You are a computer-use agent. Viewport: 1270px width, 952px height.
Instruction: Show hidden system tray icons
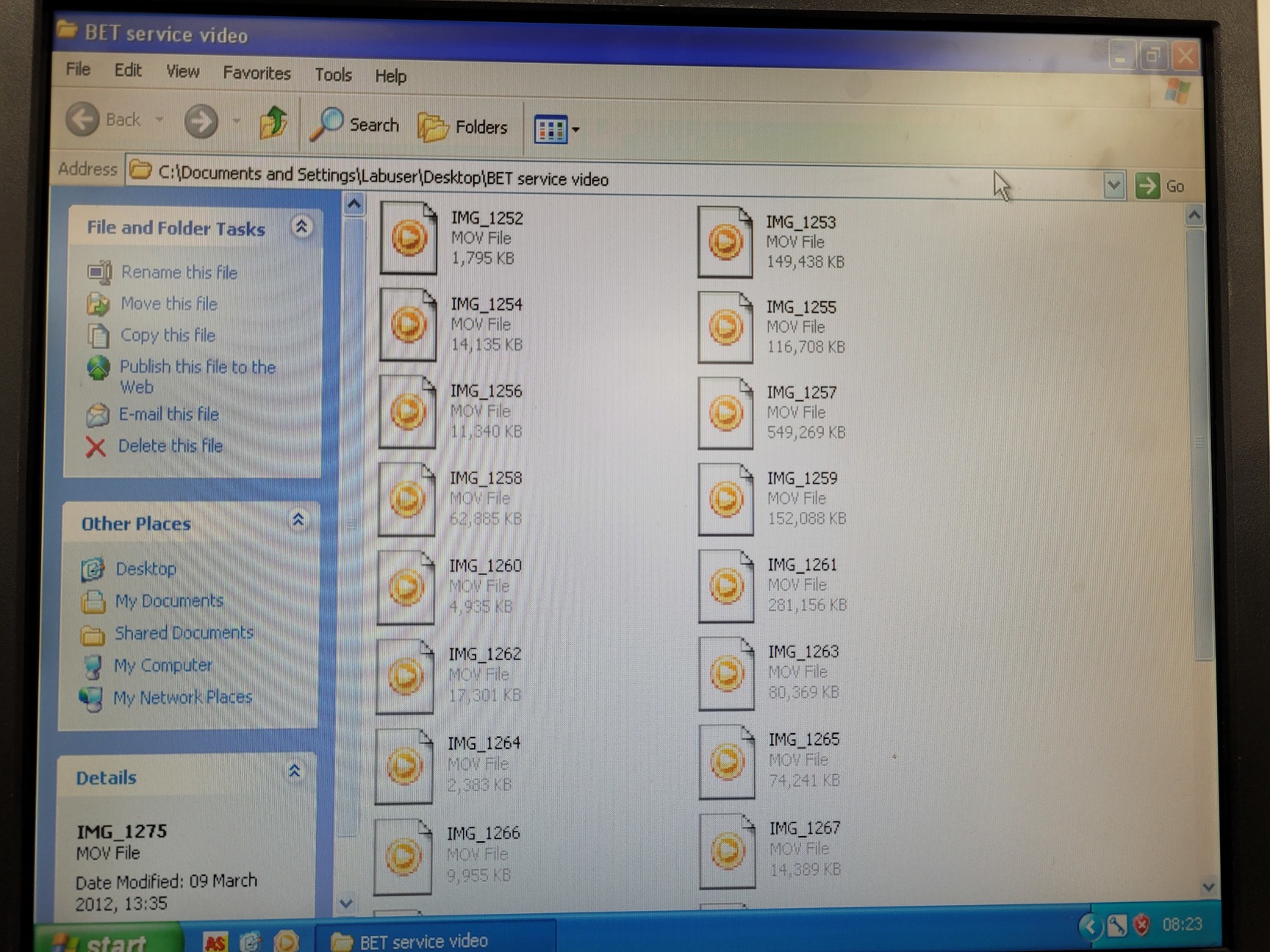pyautogui.click(x=1090, y=927)
